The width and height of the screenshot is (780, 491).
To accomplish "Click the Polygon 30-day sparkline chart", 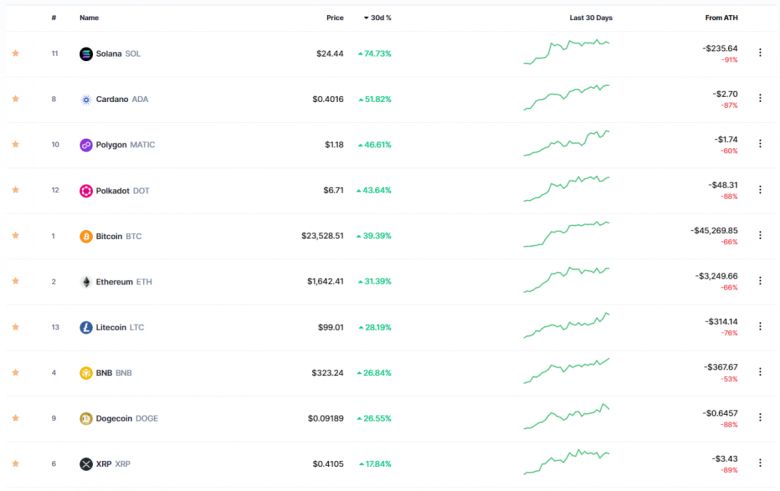I will click(x=566, y=144).
